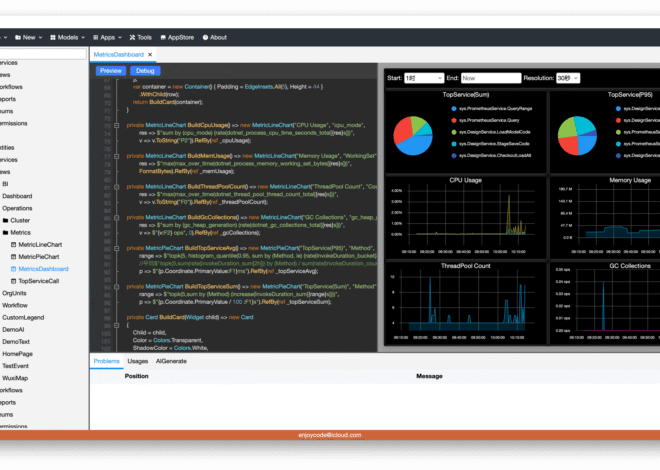Click the TopServiceCall view icon
660x470 pixels.
[x=13, y=281]
